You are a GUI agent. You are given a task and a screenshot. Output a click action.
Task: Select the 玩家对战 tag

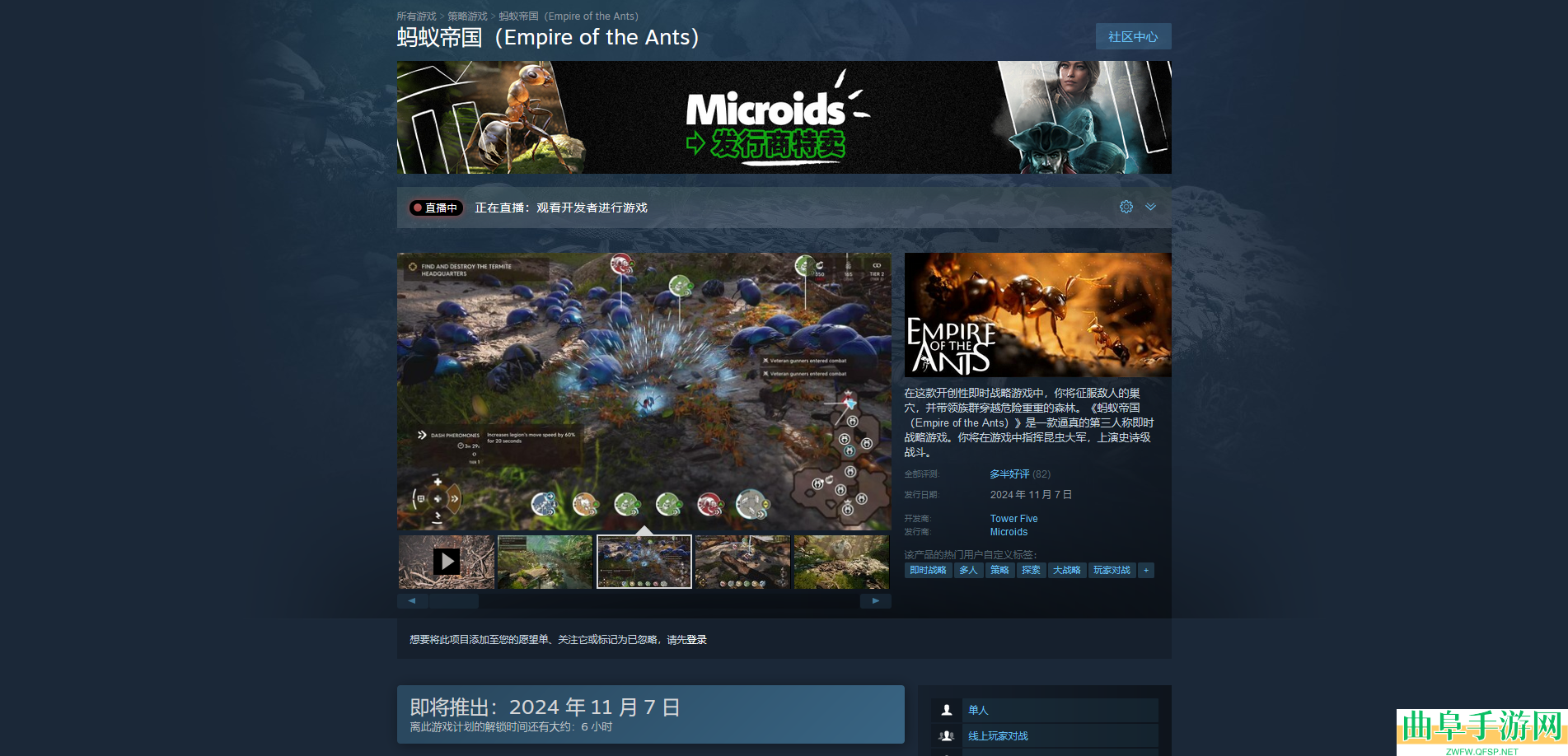pyautogui.click(x=1112, y=570)
